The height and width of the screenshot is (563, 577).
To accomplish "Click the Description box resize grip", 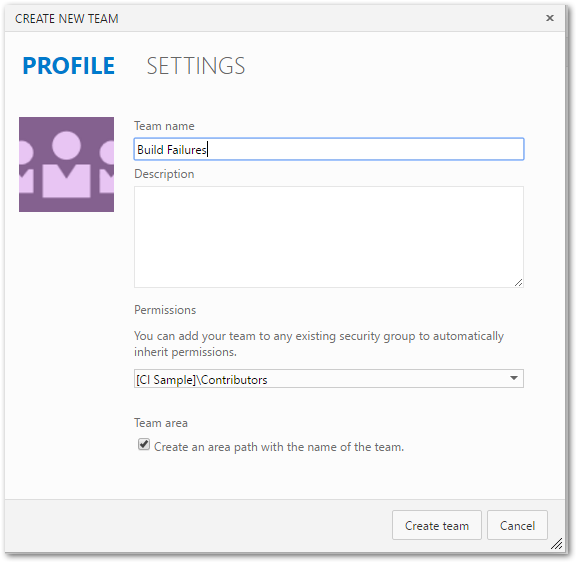I will click(x=518, y=283).
